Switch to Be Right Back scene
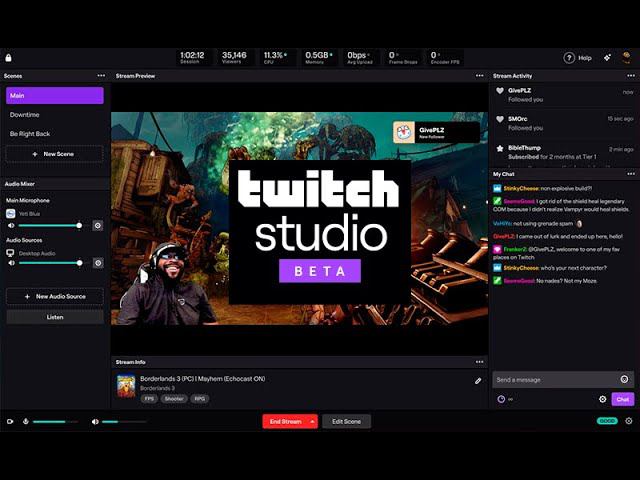640x480 pixels. (x=55, y=134)
